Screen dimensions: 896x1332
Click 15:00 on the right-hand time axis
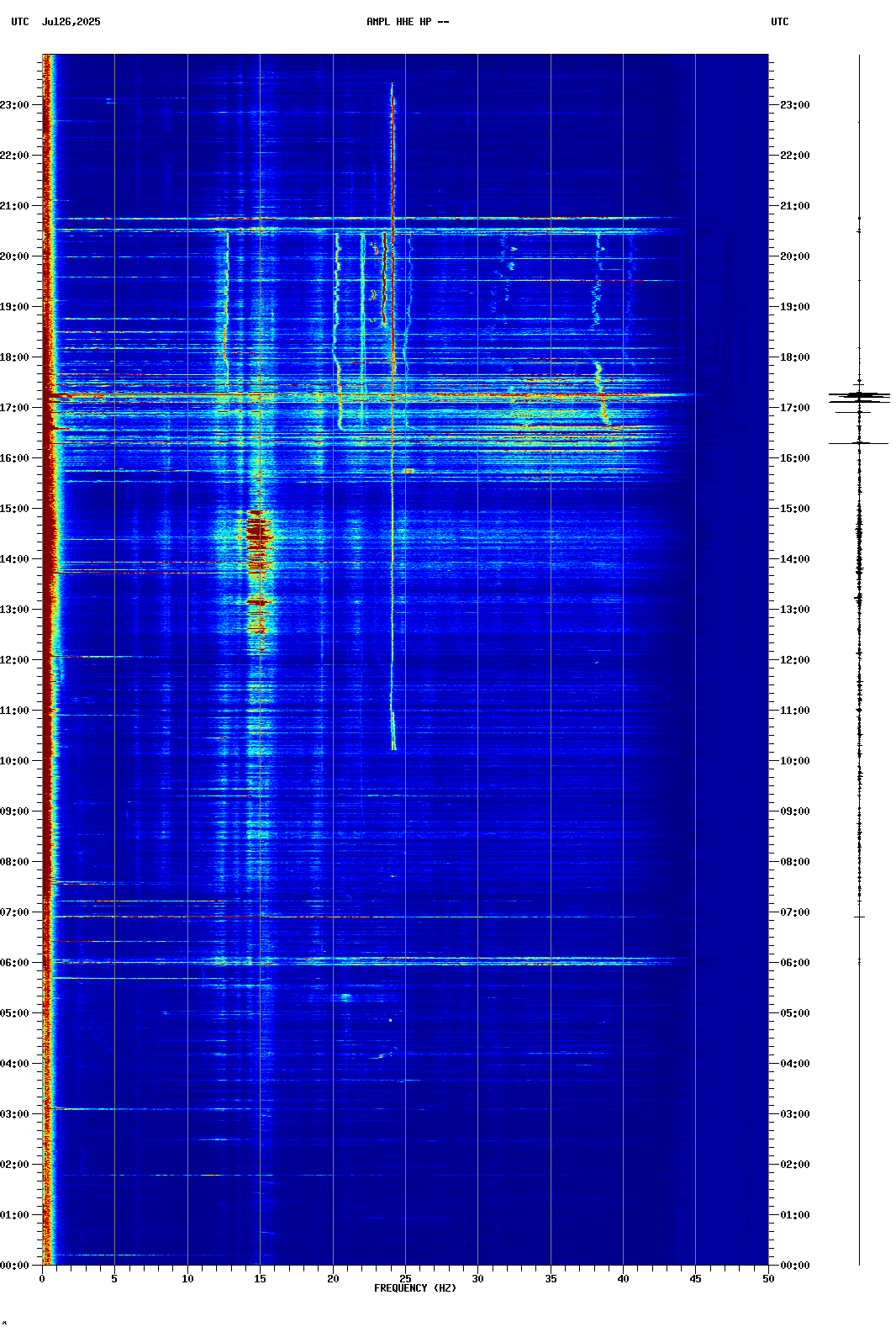(795, 509)
